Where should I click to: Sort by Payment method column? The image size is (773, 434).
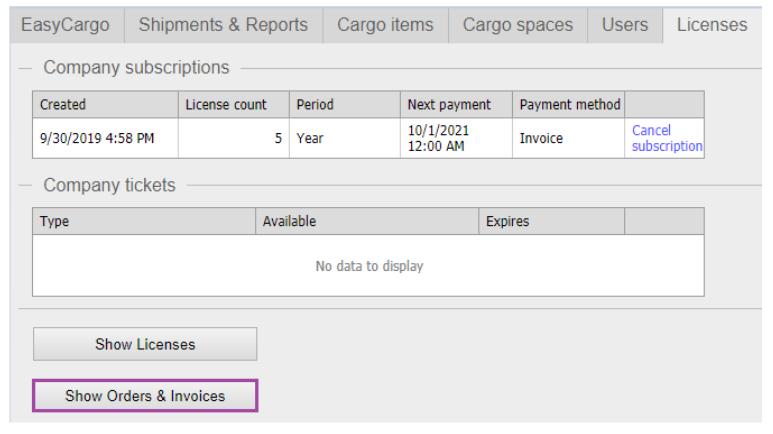569,104
